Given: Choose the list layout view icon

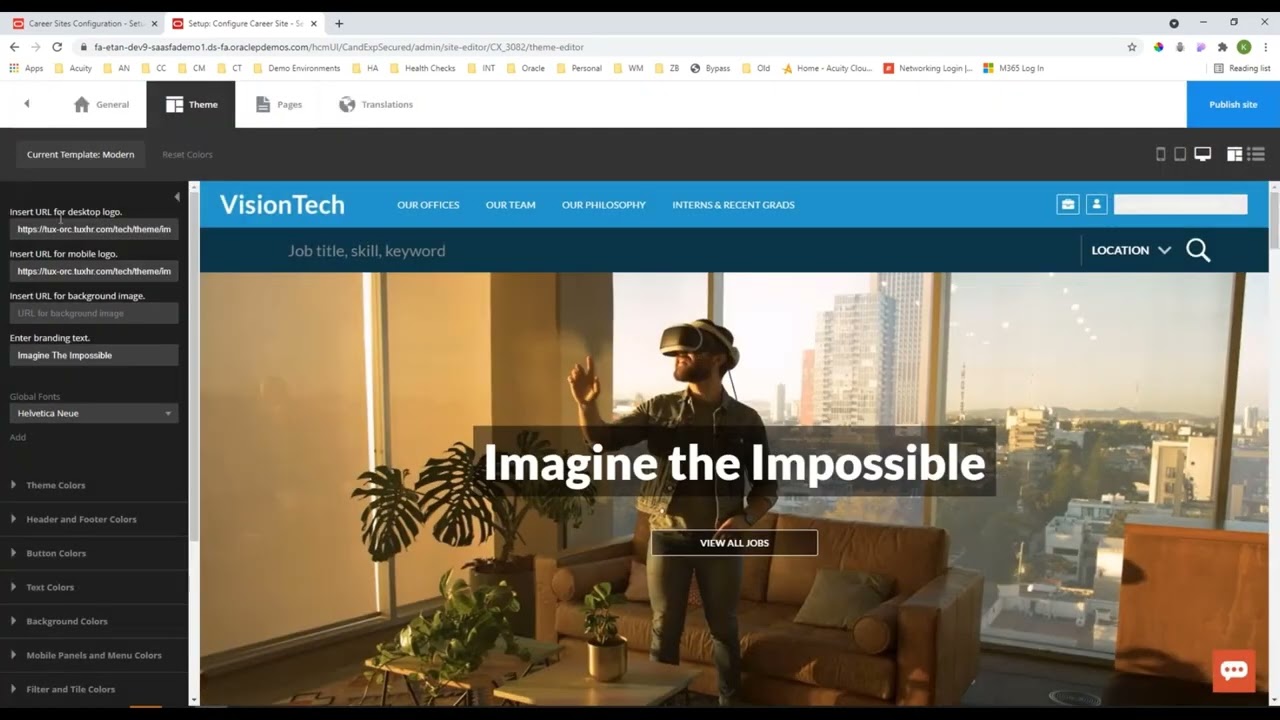Looking at the screenshot, I should coord(1257,154).
